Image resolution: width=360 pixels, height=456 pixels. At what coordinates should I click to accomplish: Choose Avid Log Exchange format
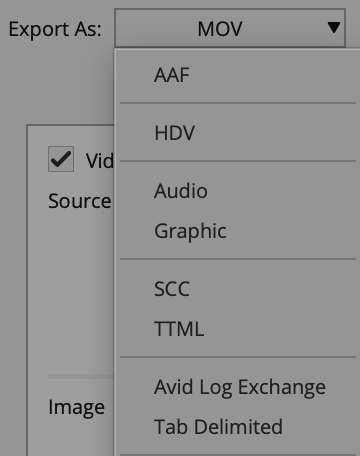pos(238,387)
